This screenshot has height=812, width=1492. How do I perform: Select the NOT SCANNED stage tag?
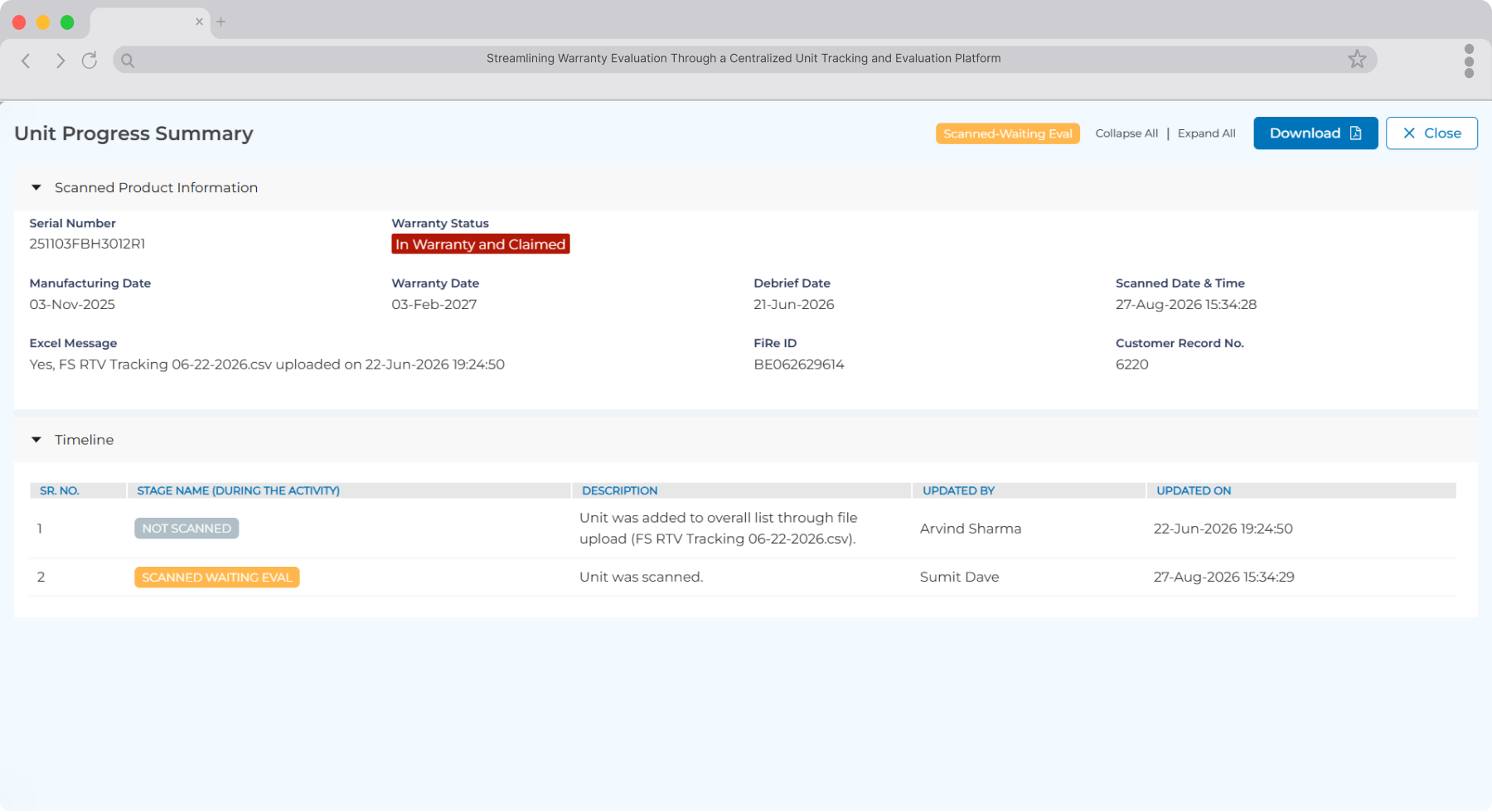pos(186,529)
